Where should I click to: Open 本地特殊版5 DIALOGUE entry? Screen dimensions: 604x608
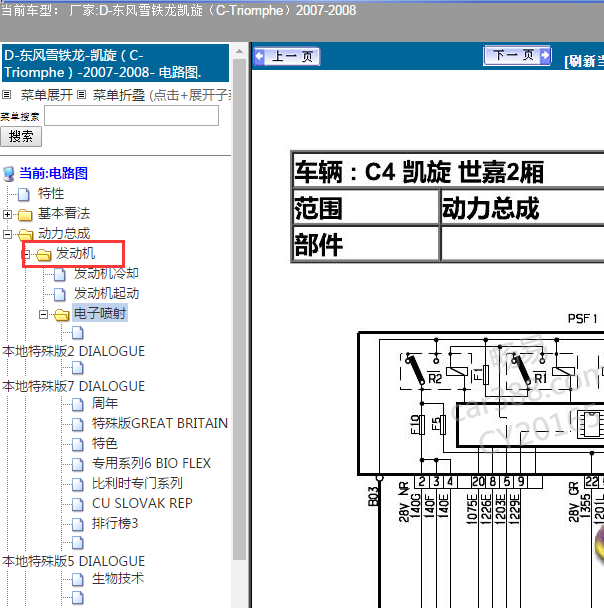73,561
